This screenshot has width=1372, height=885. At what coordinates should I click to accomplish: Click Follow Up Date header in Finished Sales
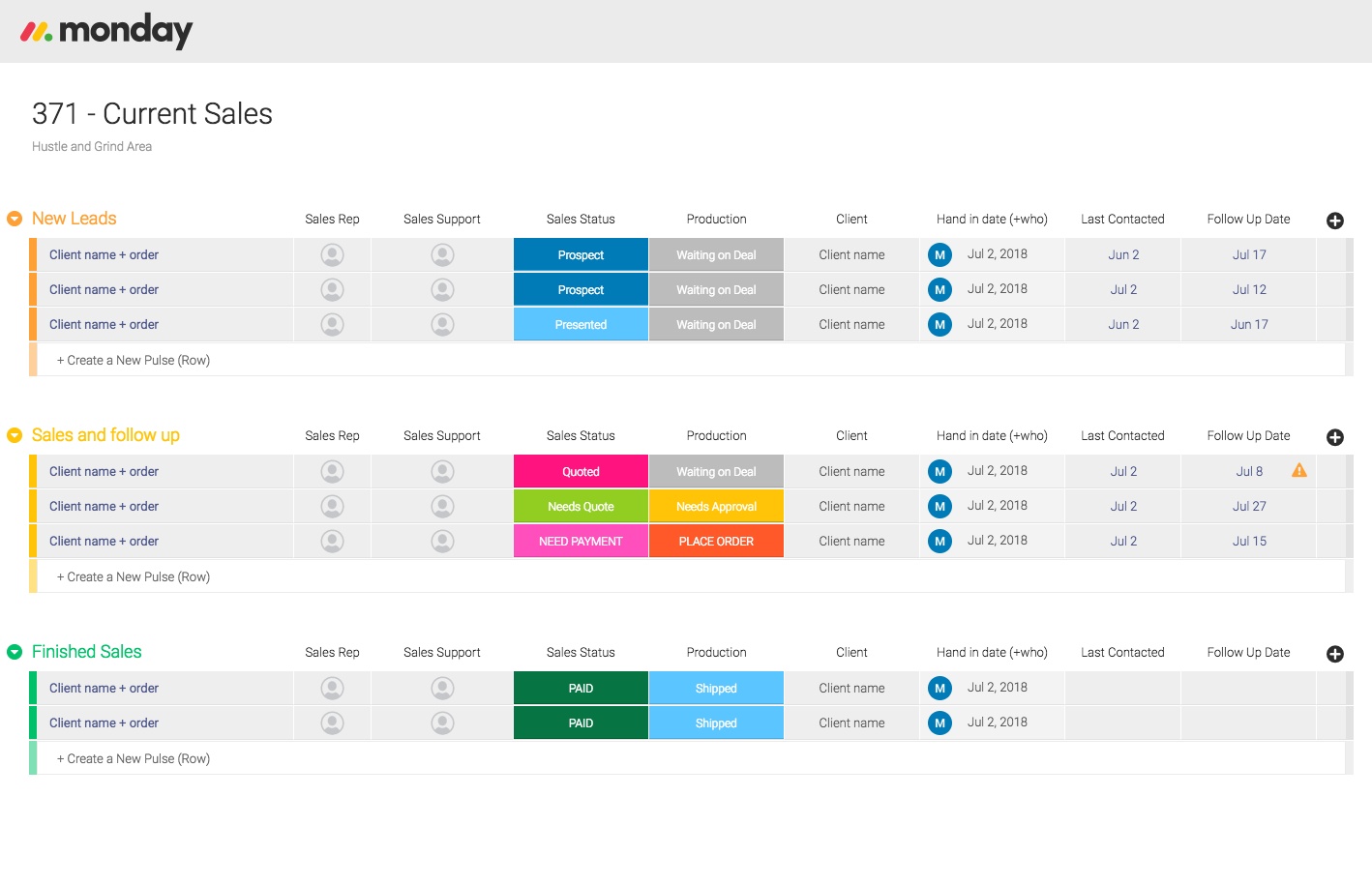coord(1248,653)
